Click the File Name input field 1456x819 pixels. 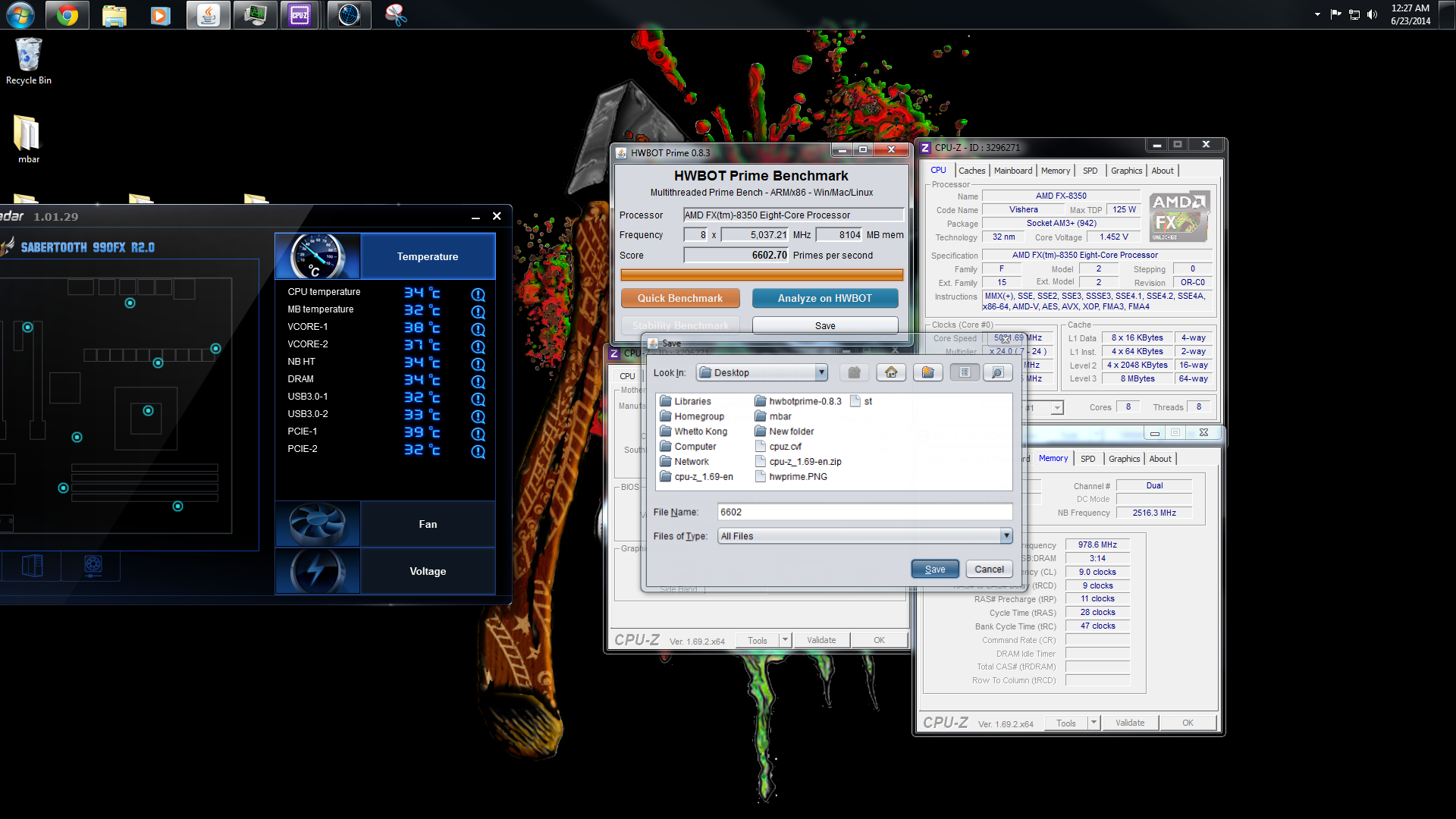[864, 512]
